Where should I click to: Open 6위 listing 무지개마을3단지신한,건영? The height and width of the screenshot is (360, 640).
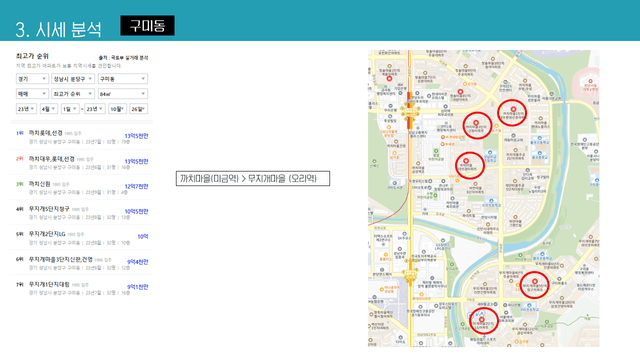[82, 263]
